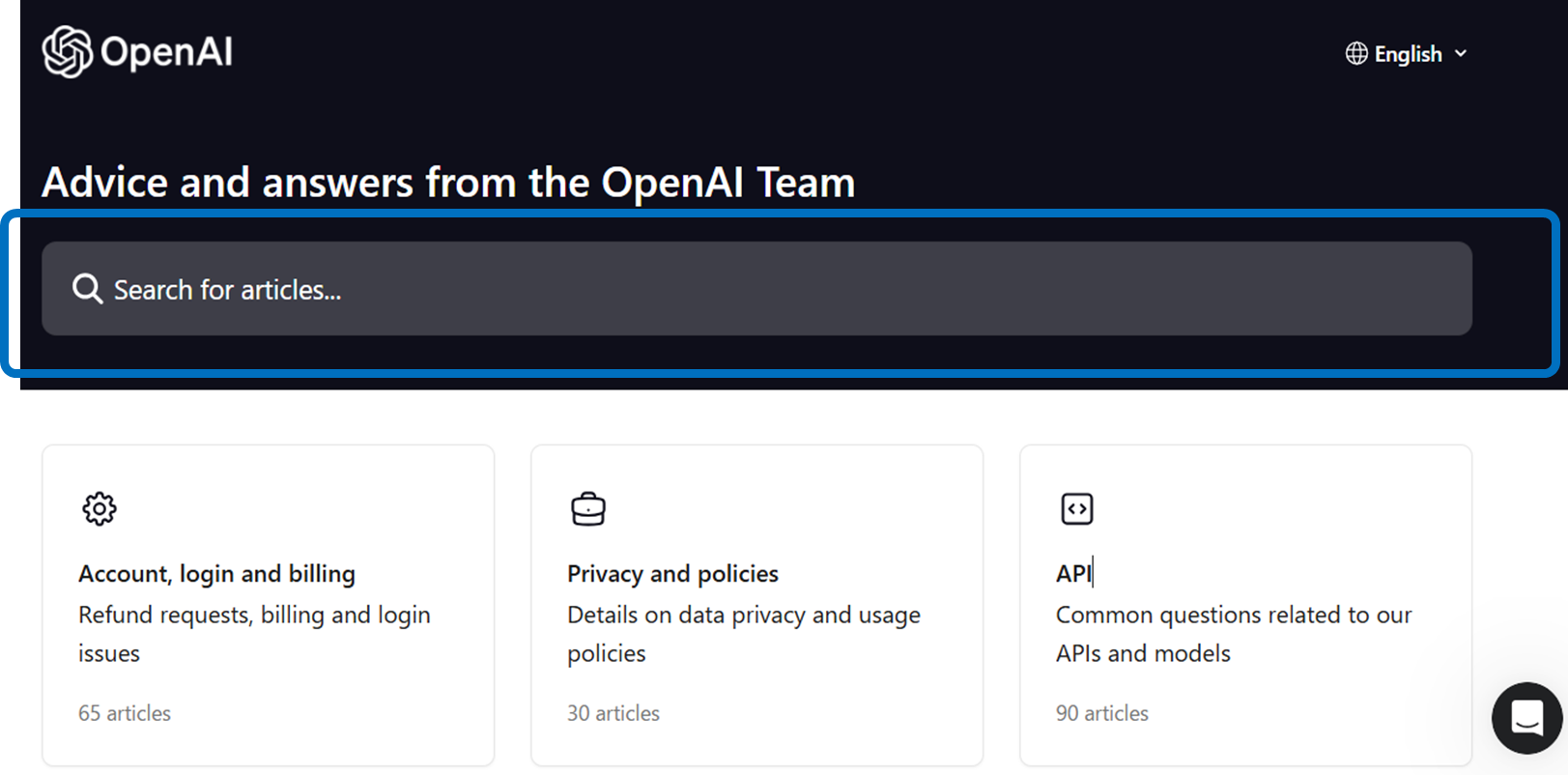This screenshot has height=775, width=1568.
Task: Click the gear icon for Account
Action: click(x=100, y=508)
